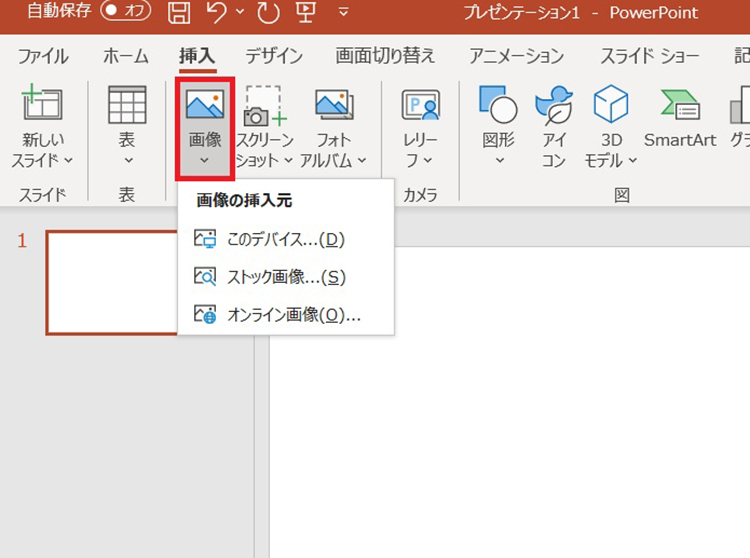This screenshot has width=750, height=558.
Task: Select the slide 1 thumbnail
Action: 112,283
